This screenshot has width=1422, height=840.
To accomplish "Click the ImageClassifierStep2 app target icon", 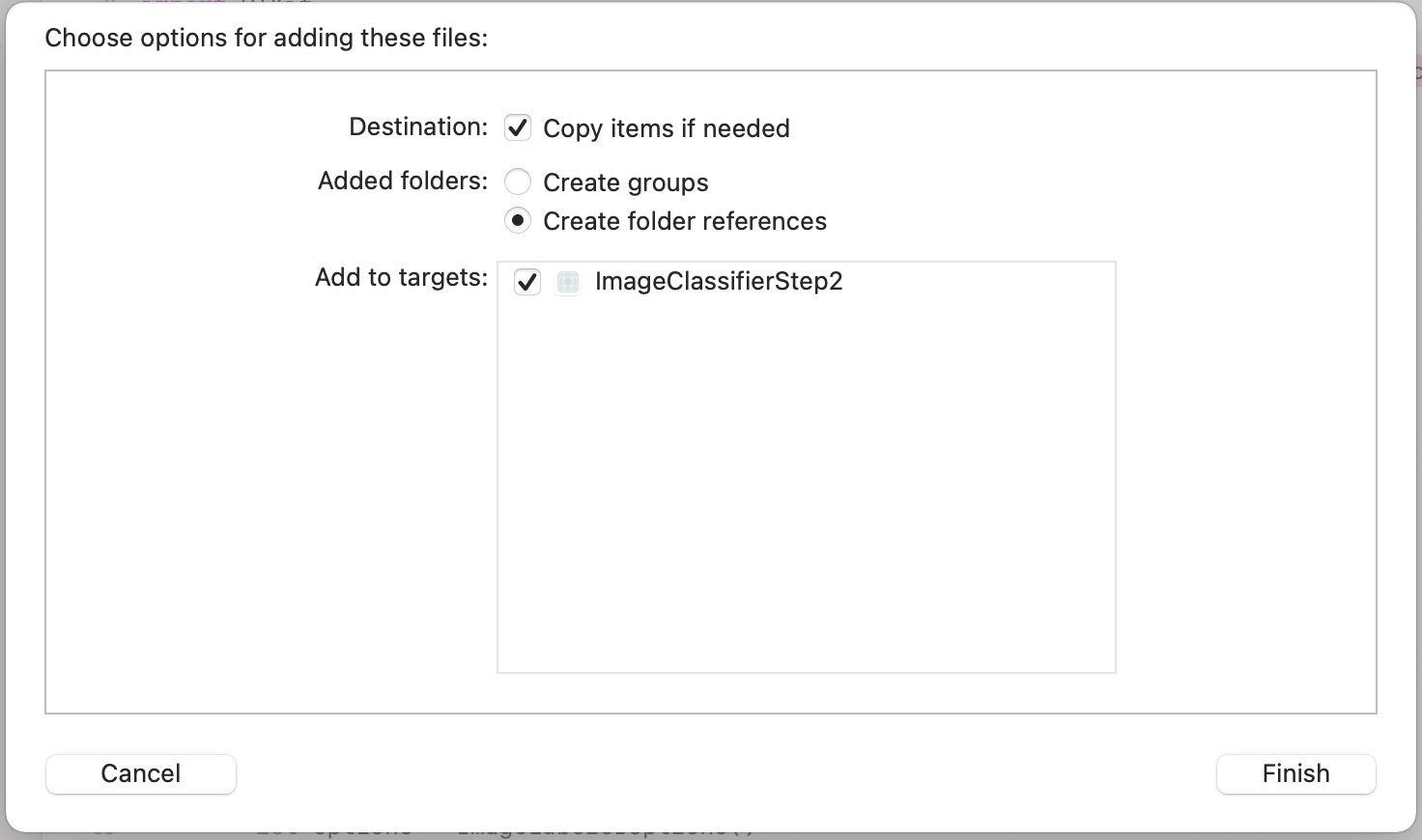I will pyautogui.click(x=568, y=282).
